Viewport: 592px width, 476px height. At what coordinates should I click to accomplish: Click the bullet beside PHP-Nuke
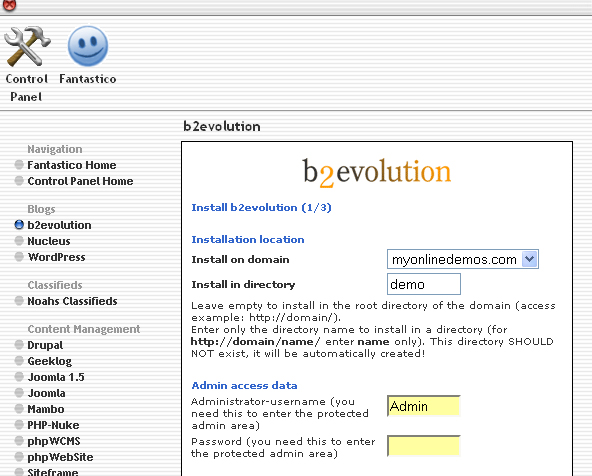click(x=19, y=425)
